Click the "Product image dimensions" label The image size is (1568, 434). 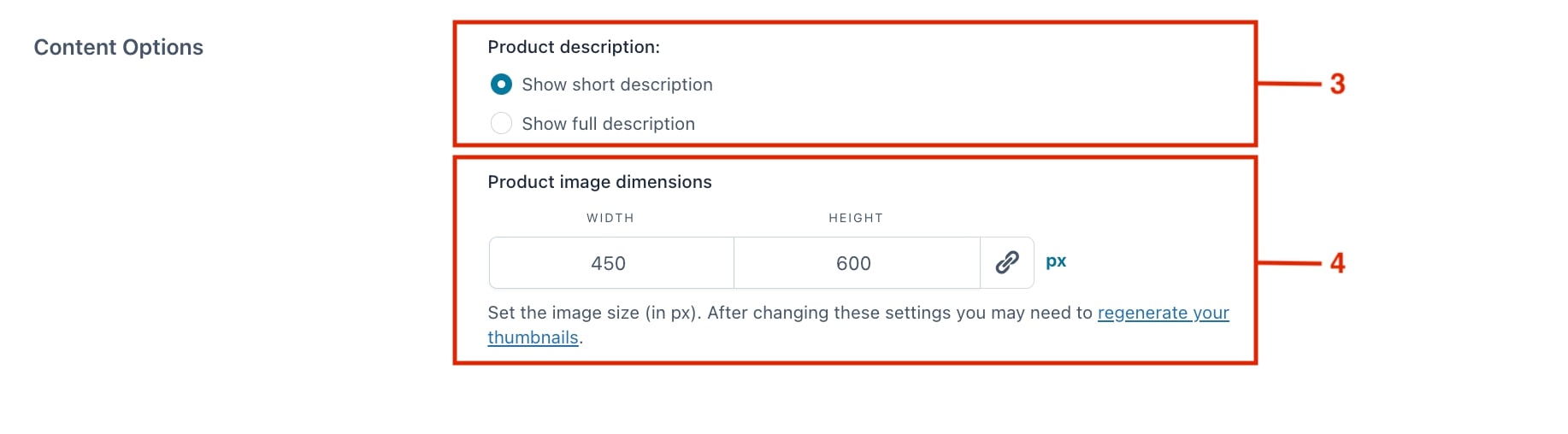coord(599,182)
